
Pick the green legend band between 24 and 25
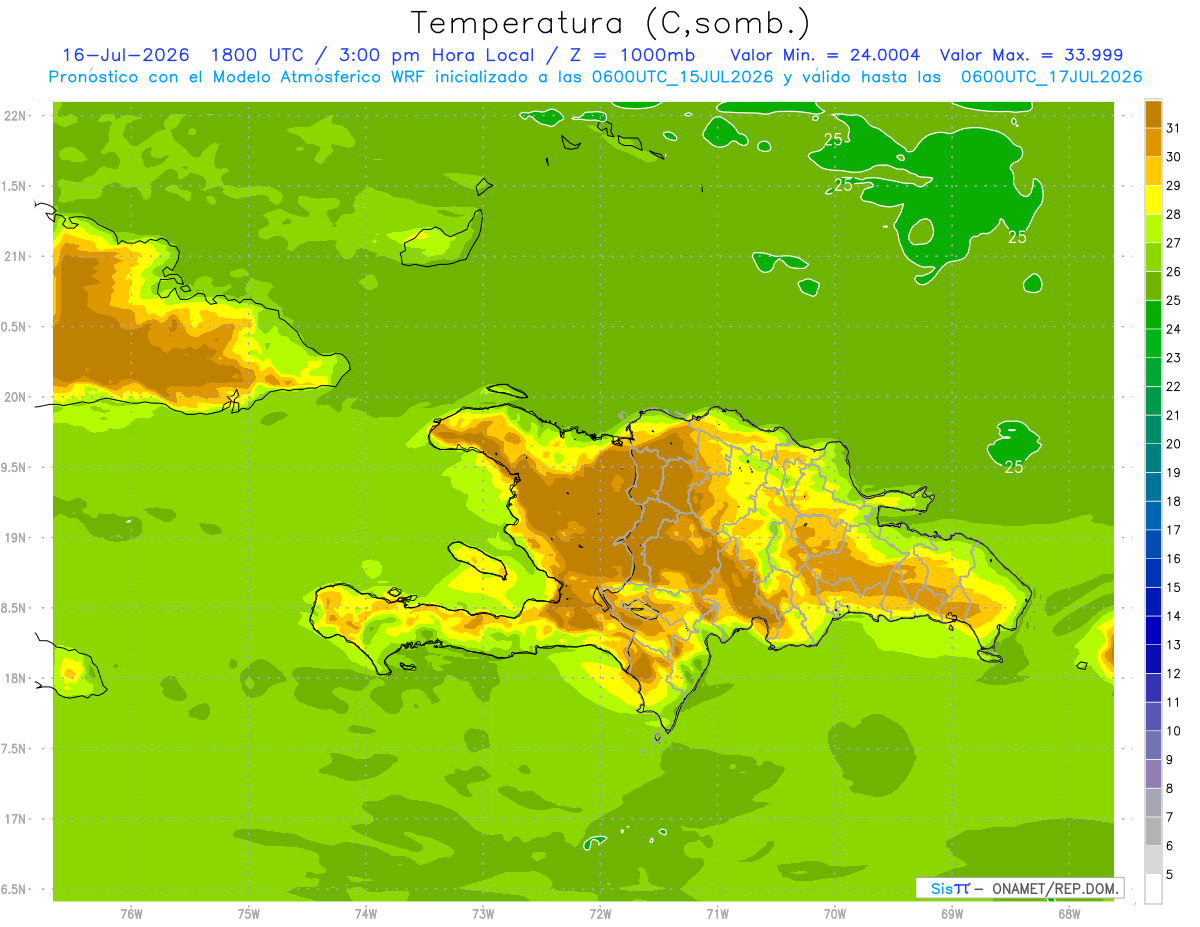[1153, 315]
